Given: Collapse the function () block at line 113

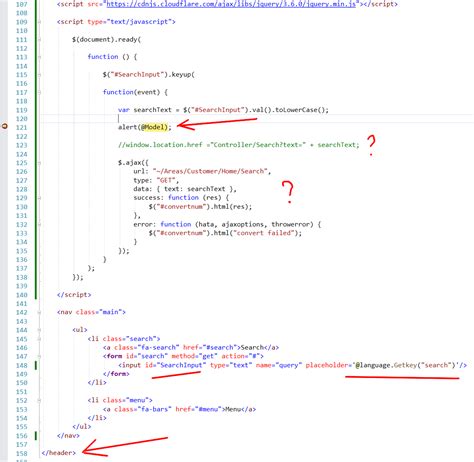Looking at the screenshot, I should point(39,57).
